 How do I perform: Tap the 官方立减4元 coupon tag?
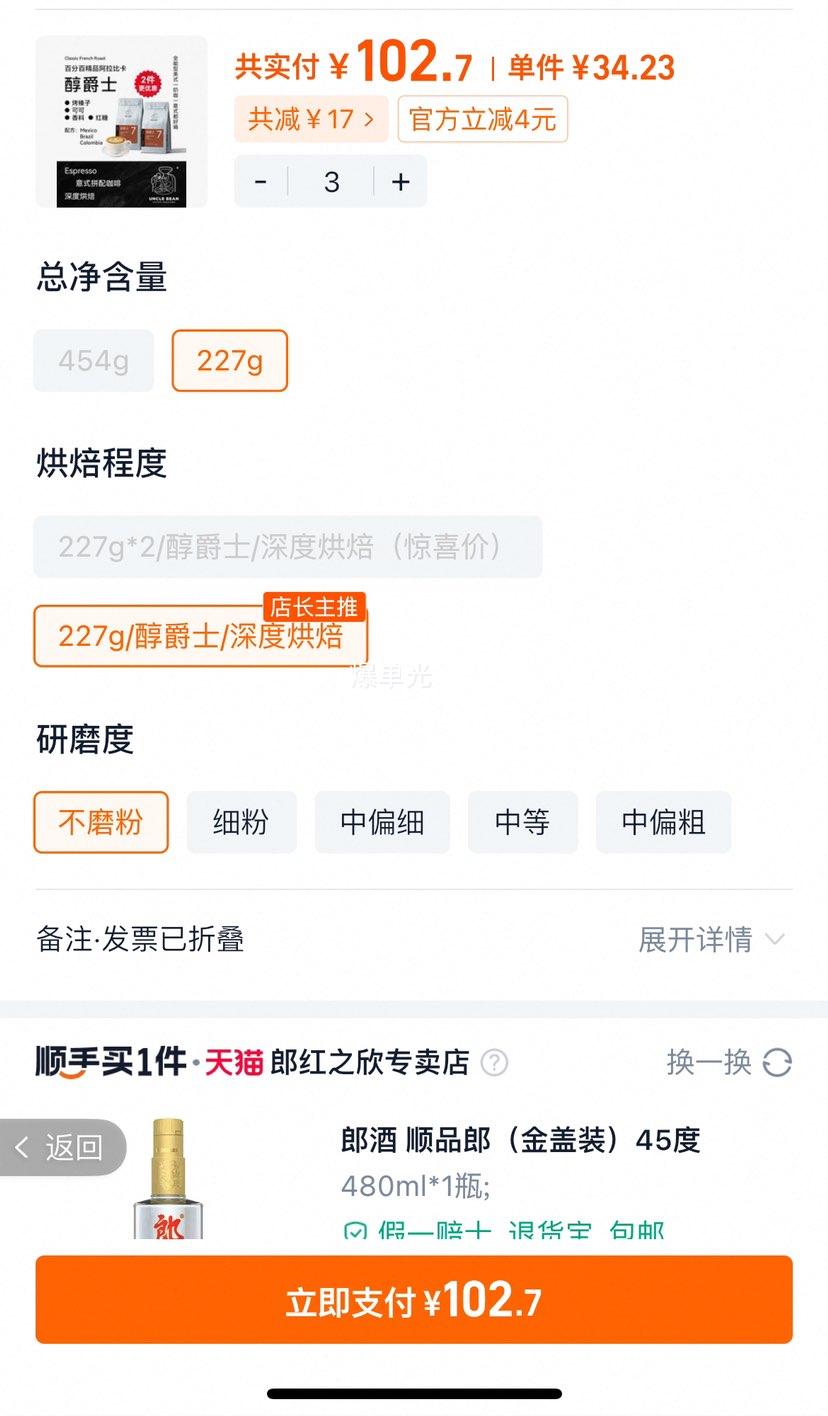coord(483,120)
